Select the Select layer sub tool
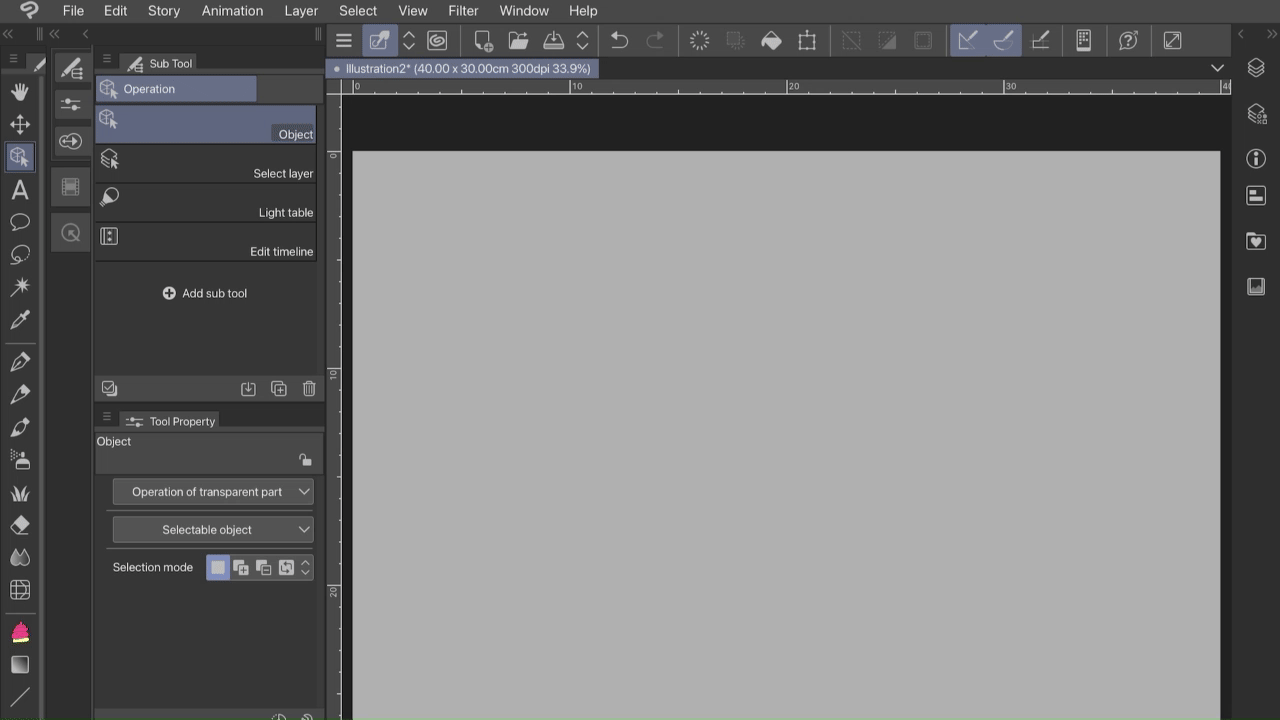Viewport: 1280px width, 720px height. 206,164
